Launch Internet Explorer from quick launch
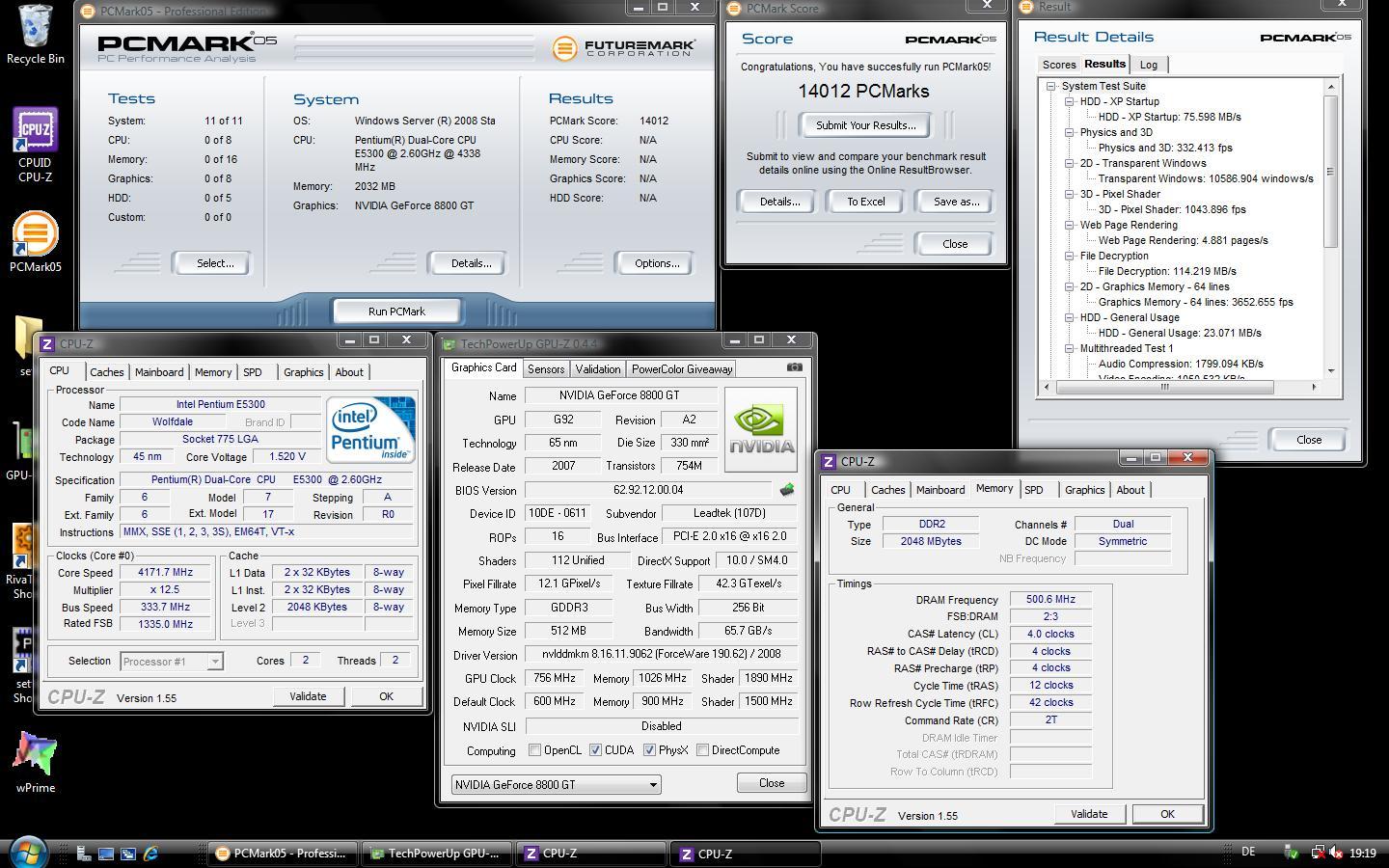The height and width of the screenshot is (868, 1389). [150, 854]
